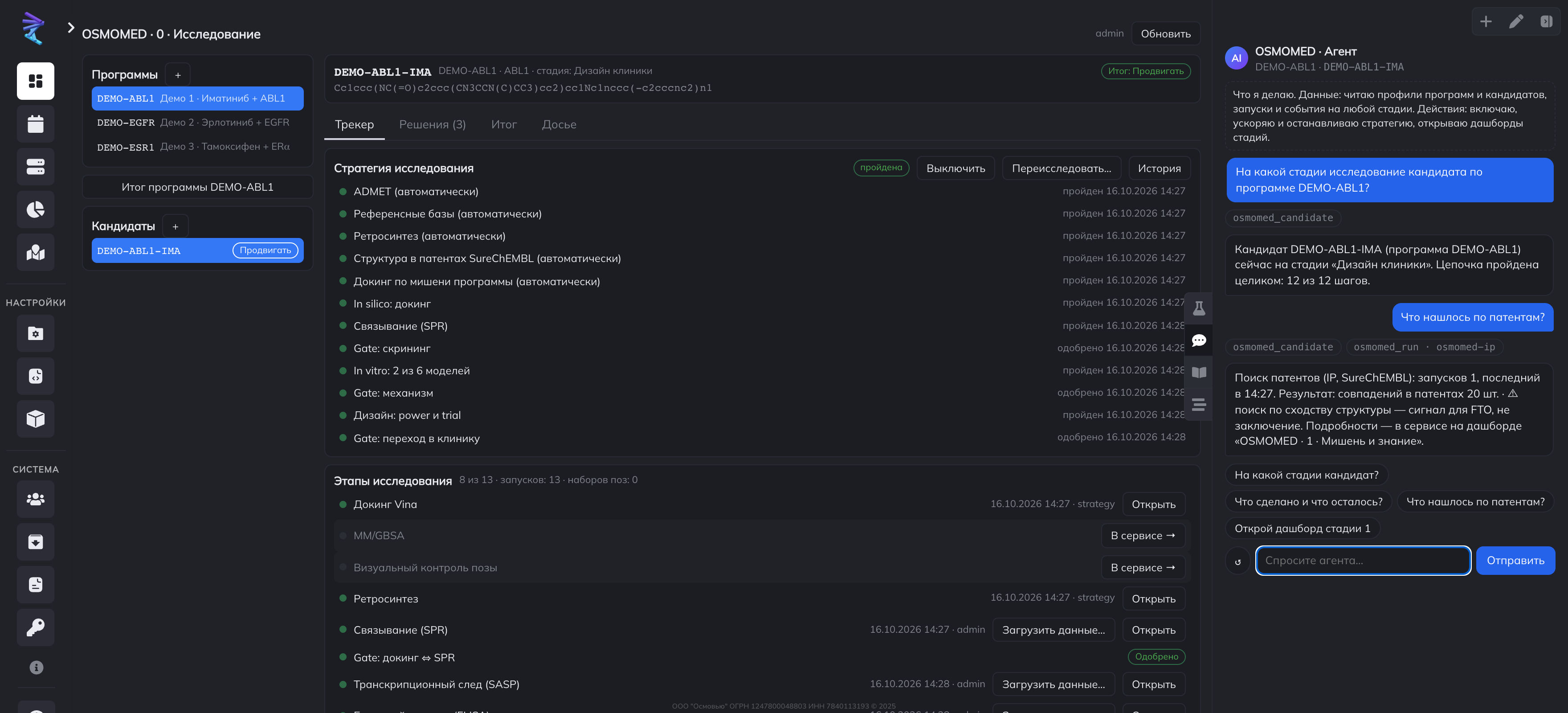The image size is (1568, 713).
Task: Switch to the Решения (3) tab
Action: [432, 125]
